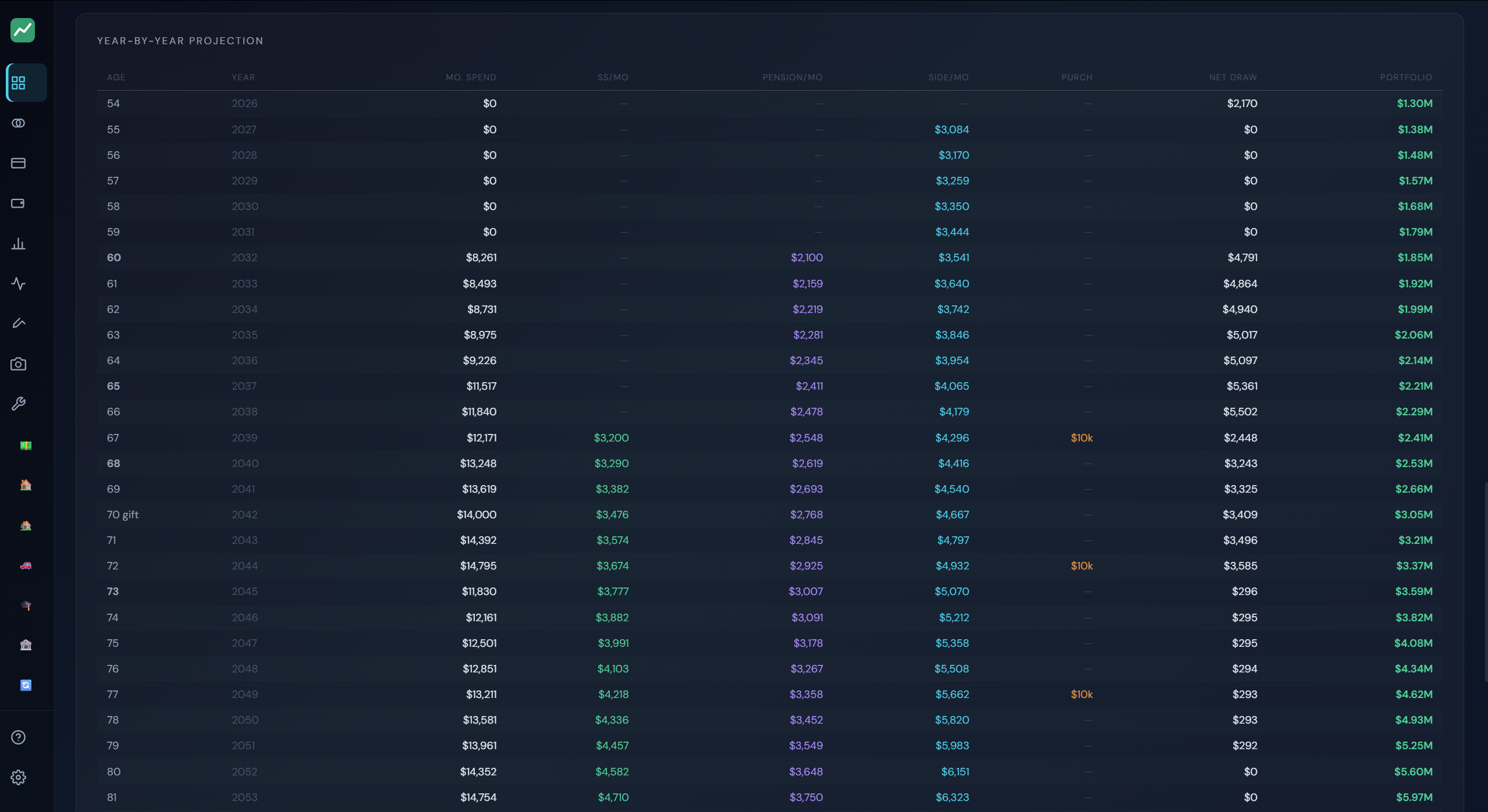Click the $5,070 side income value
Viewport: 1488px width, 812px height.
click(952, 592)
